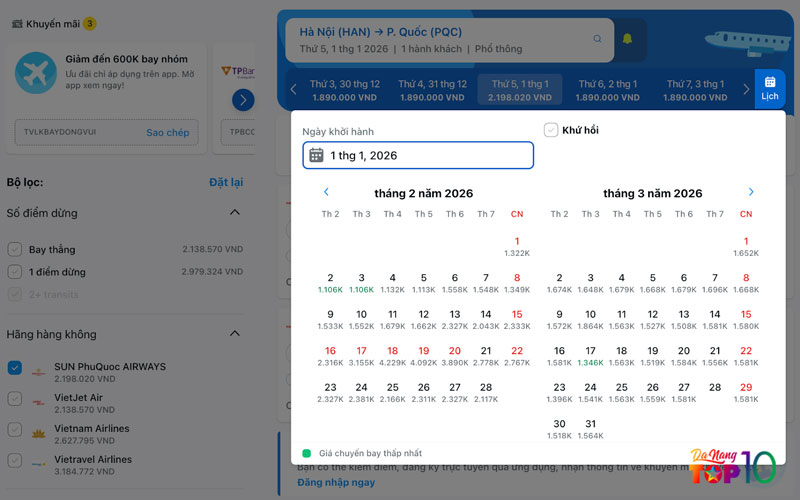The image size is (800, 500).
Task: Click the price alert bell icon
Action: pos(627,39)
